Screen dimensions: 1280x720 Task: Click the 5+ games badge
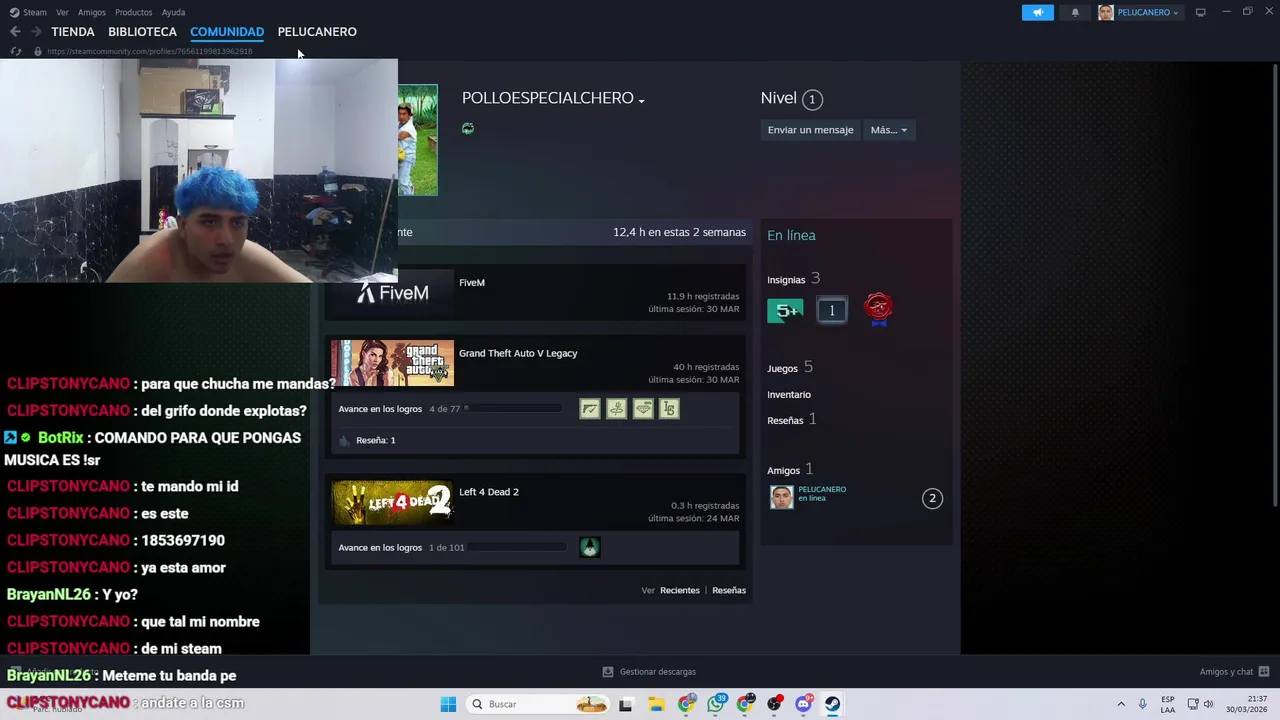click(x=785, y=311)
